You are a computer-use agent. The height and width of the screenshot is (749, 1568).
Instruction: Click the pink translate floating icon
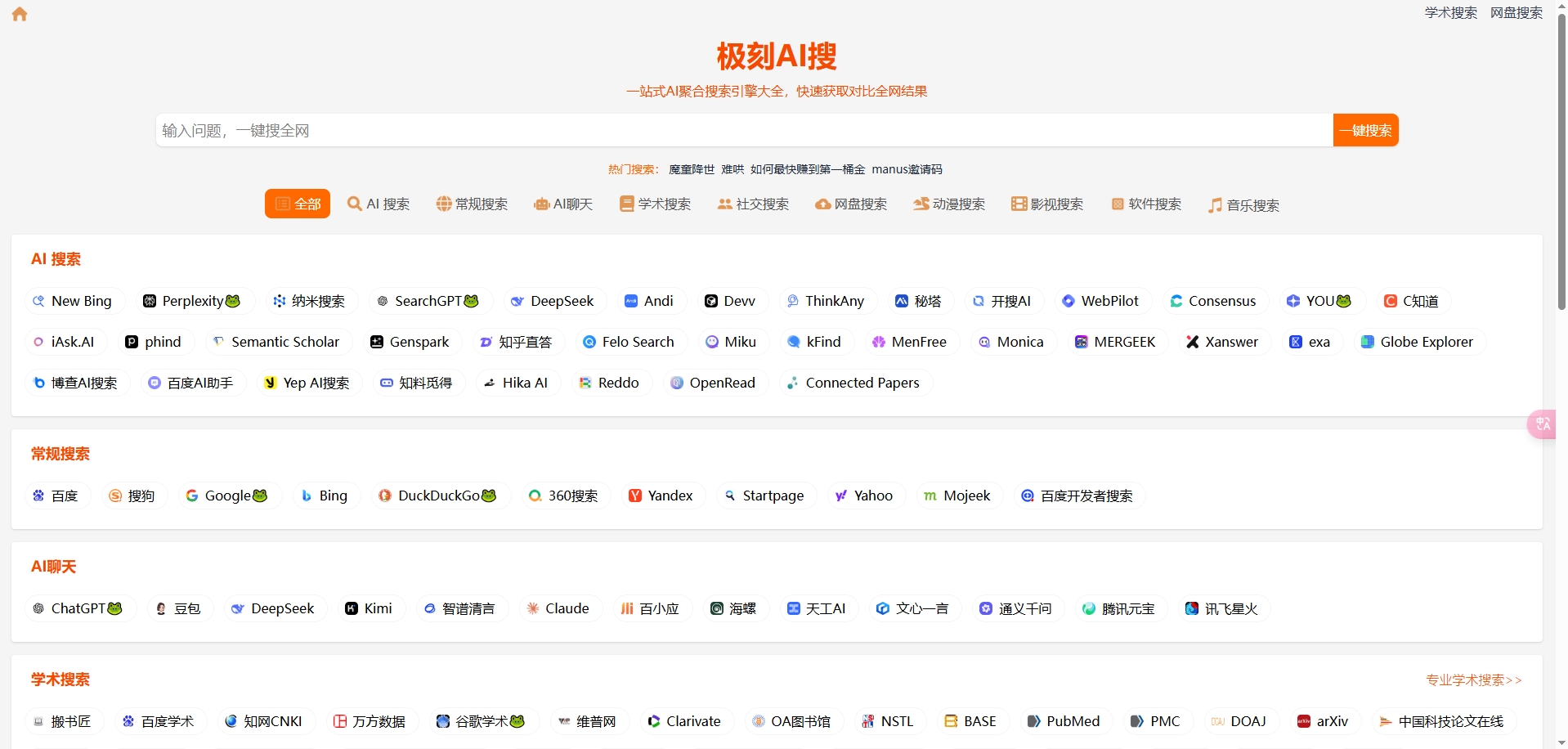tap(1542, 424)
